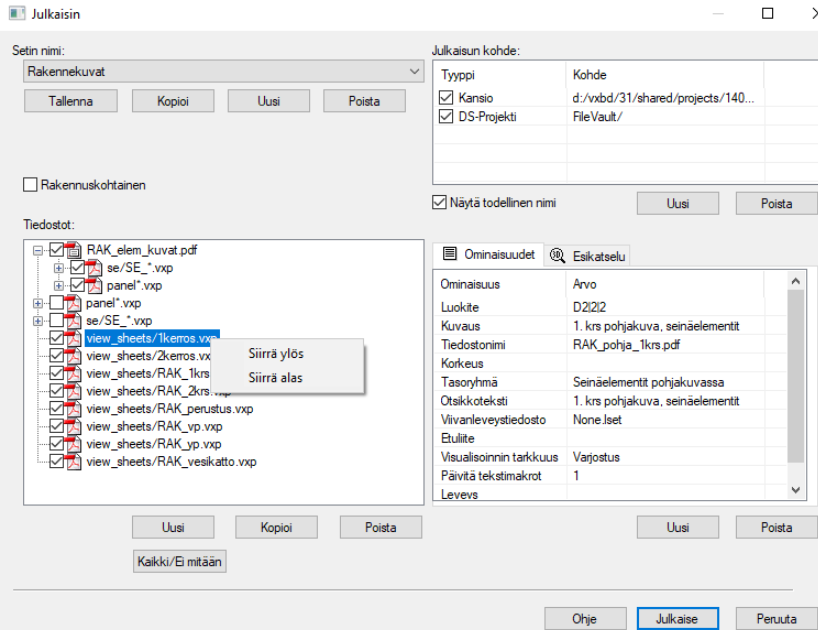Screen dimensions: 818x630
Task: Open the Setin nimi Rakennekuvat dropdown
Action: 415,72
